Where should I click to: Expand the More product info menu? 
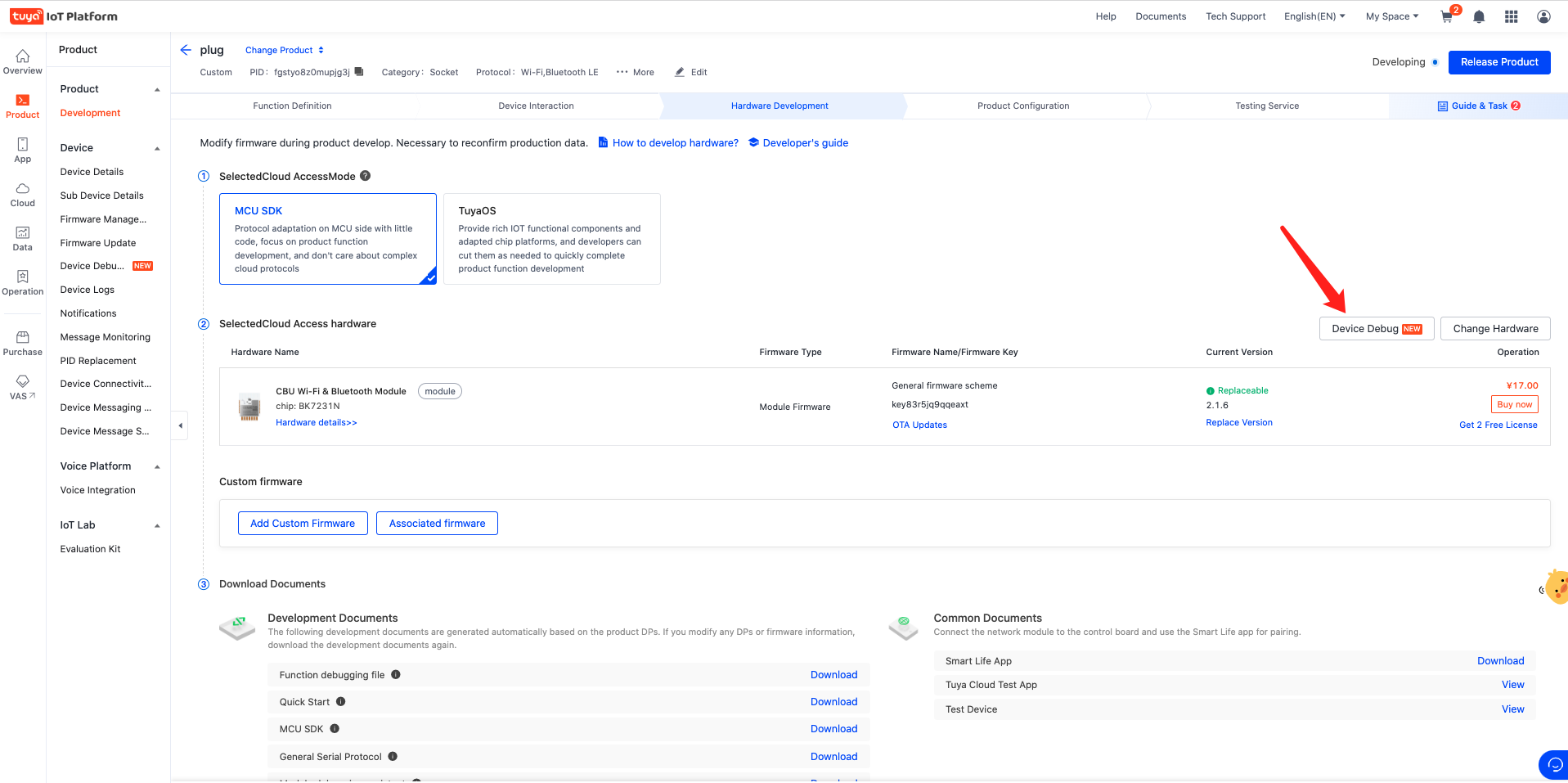pos(635,72)
